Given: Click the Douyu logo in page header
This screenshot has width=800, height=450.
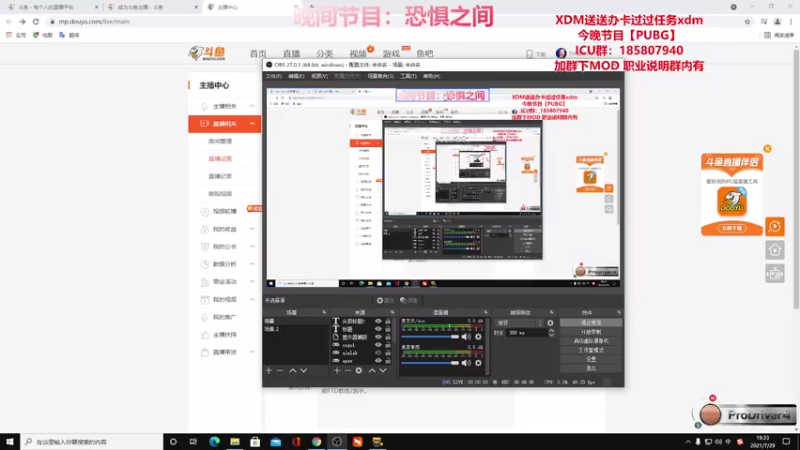Looking at the screenshot, I should coord(207,53).
